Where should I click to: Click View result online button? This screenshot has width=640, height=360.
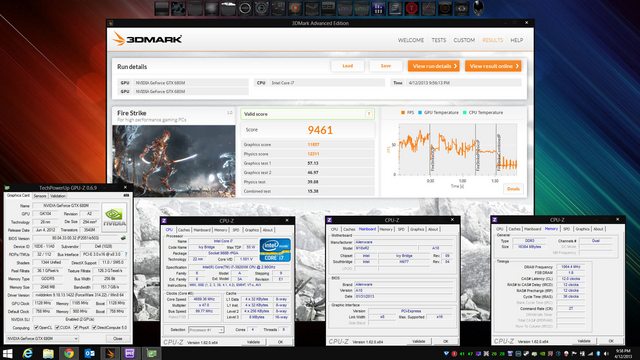[493, 66]
